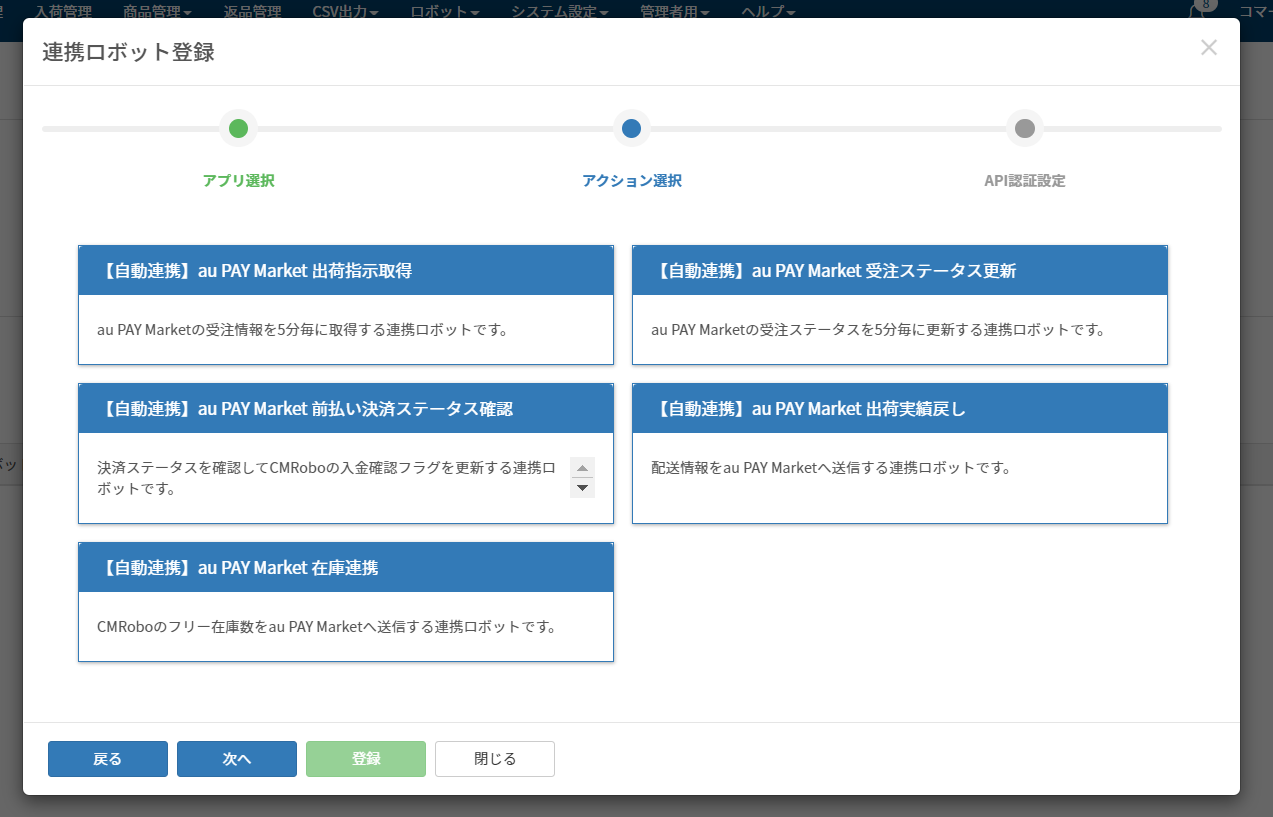
Task: Open the ロボット dropdown menu
Action: point(445,12)
